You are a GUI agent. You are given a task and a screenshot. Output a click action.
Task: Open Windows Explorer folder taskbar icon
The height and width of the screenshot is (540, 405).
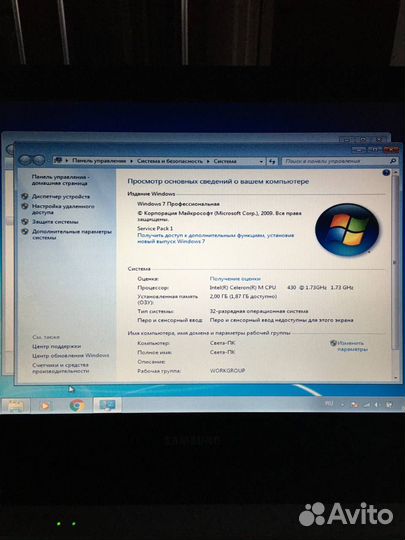tap(15, 406)
